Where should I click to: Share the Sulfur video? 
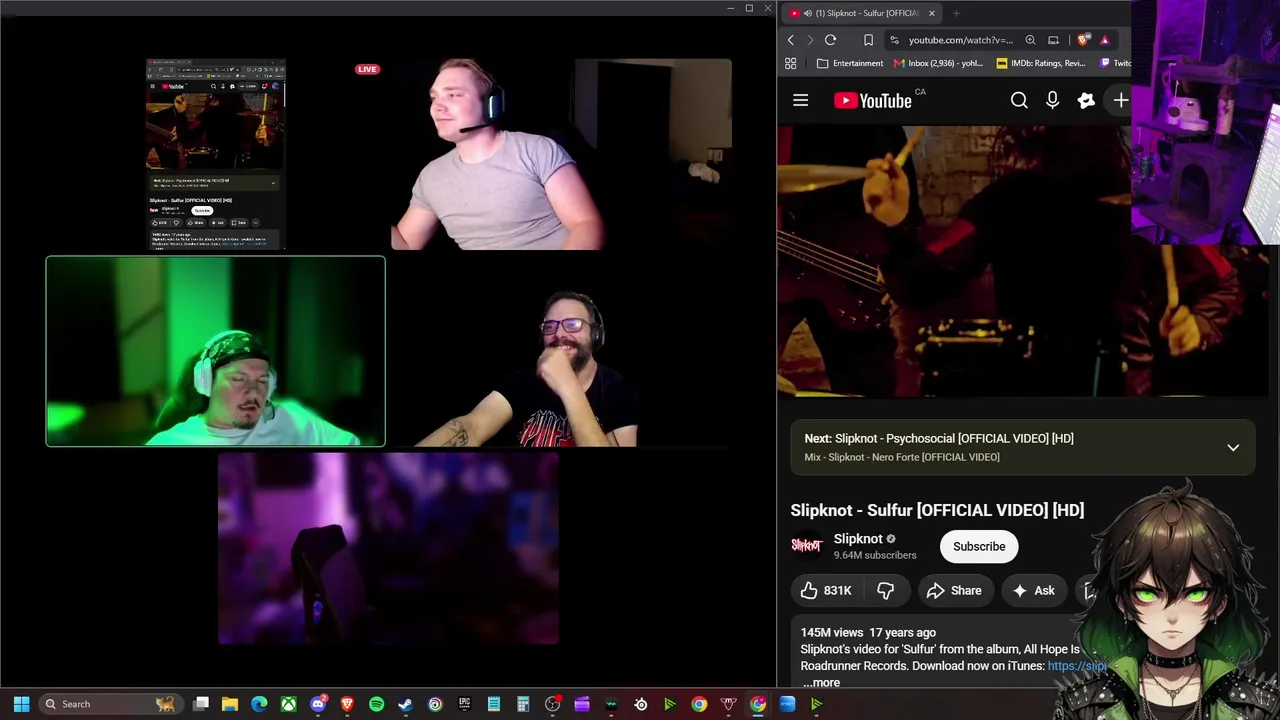click(x=954, y=590)
